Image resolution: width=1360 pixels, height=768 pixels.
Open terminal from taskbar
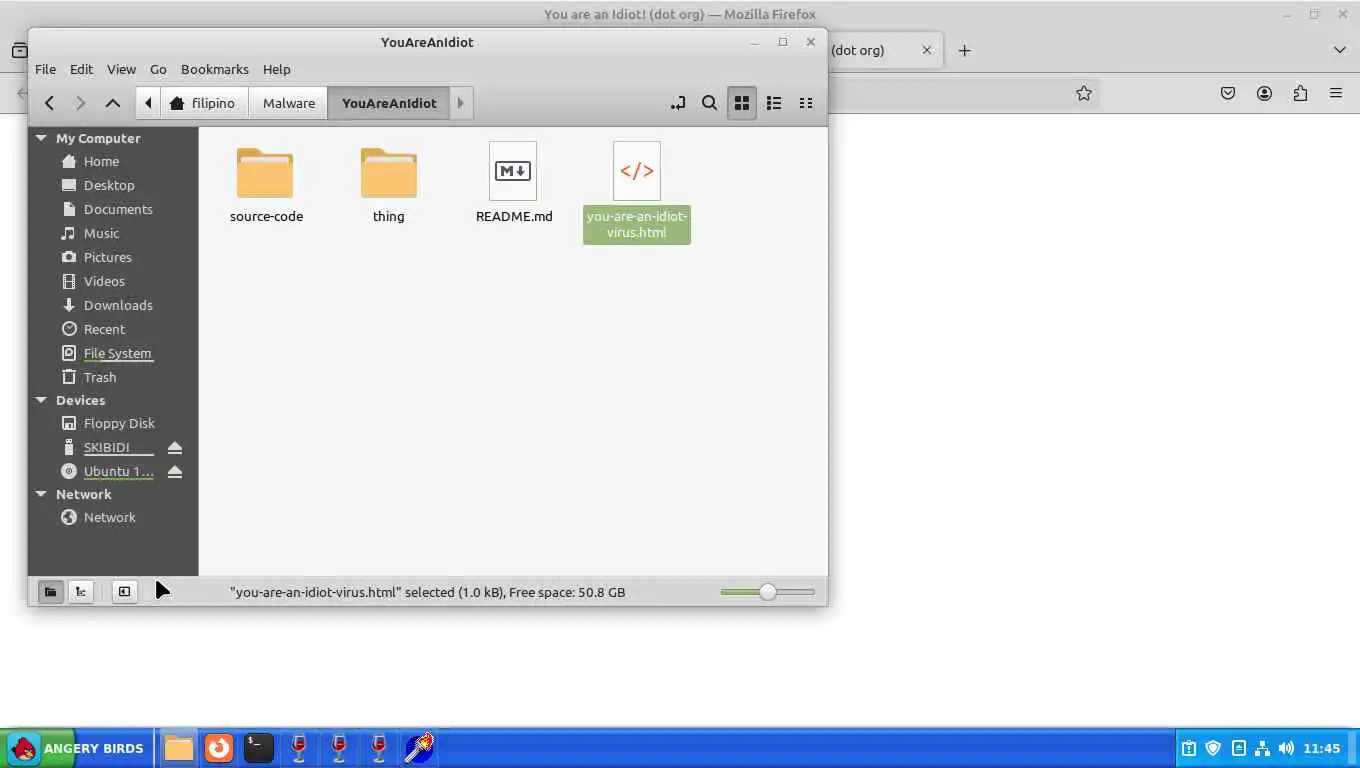coord(259,748)
